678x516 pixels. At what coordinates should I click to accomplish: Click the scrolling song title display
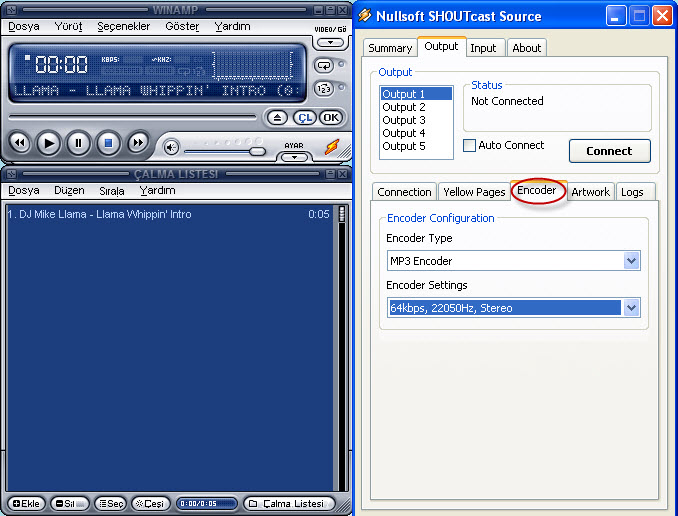click(x=157, y=90)
